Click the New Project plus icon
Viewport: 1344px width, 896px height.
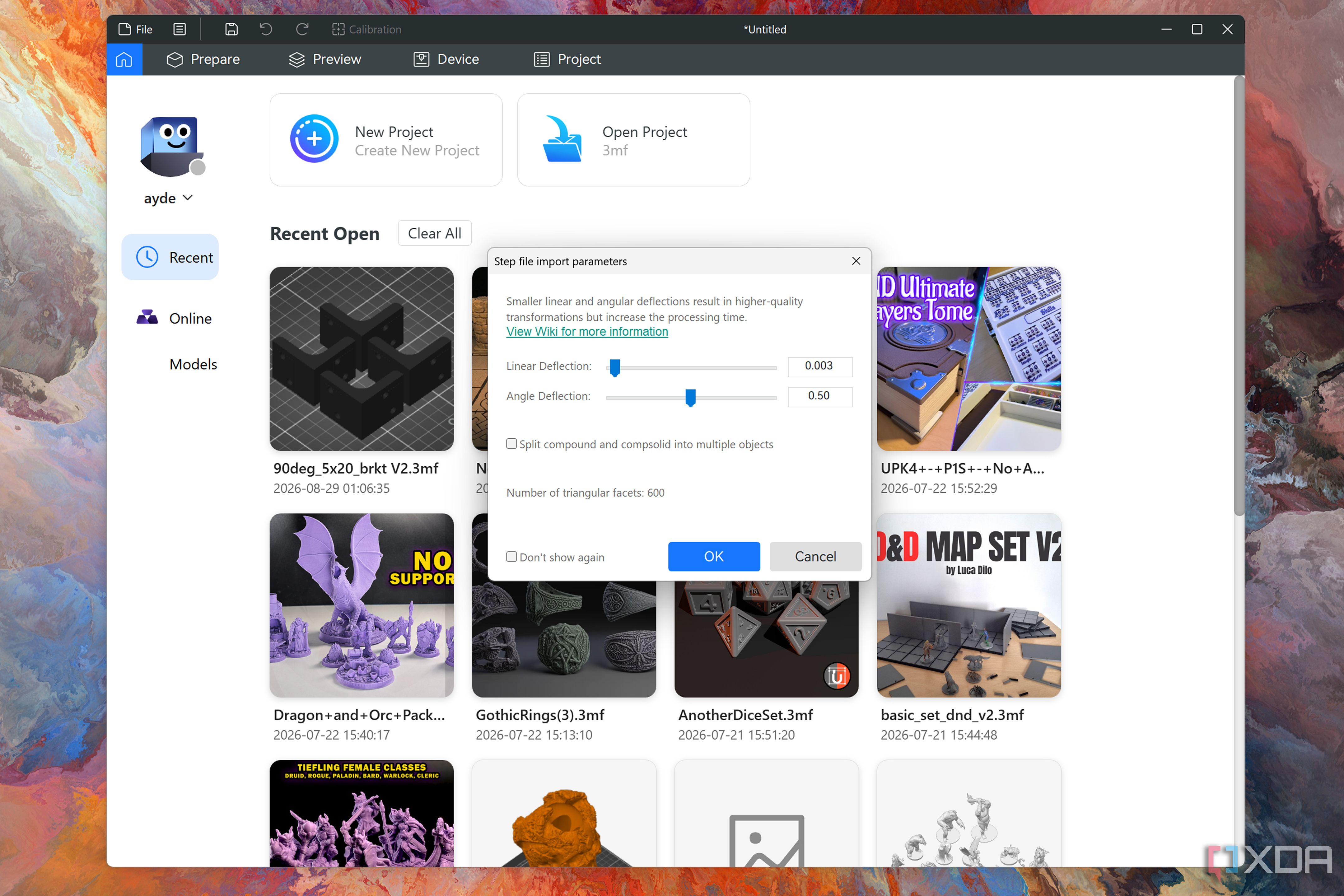(x=314, y=139)
